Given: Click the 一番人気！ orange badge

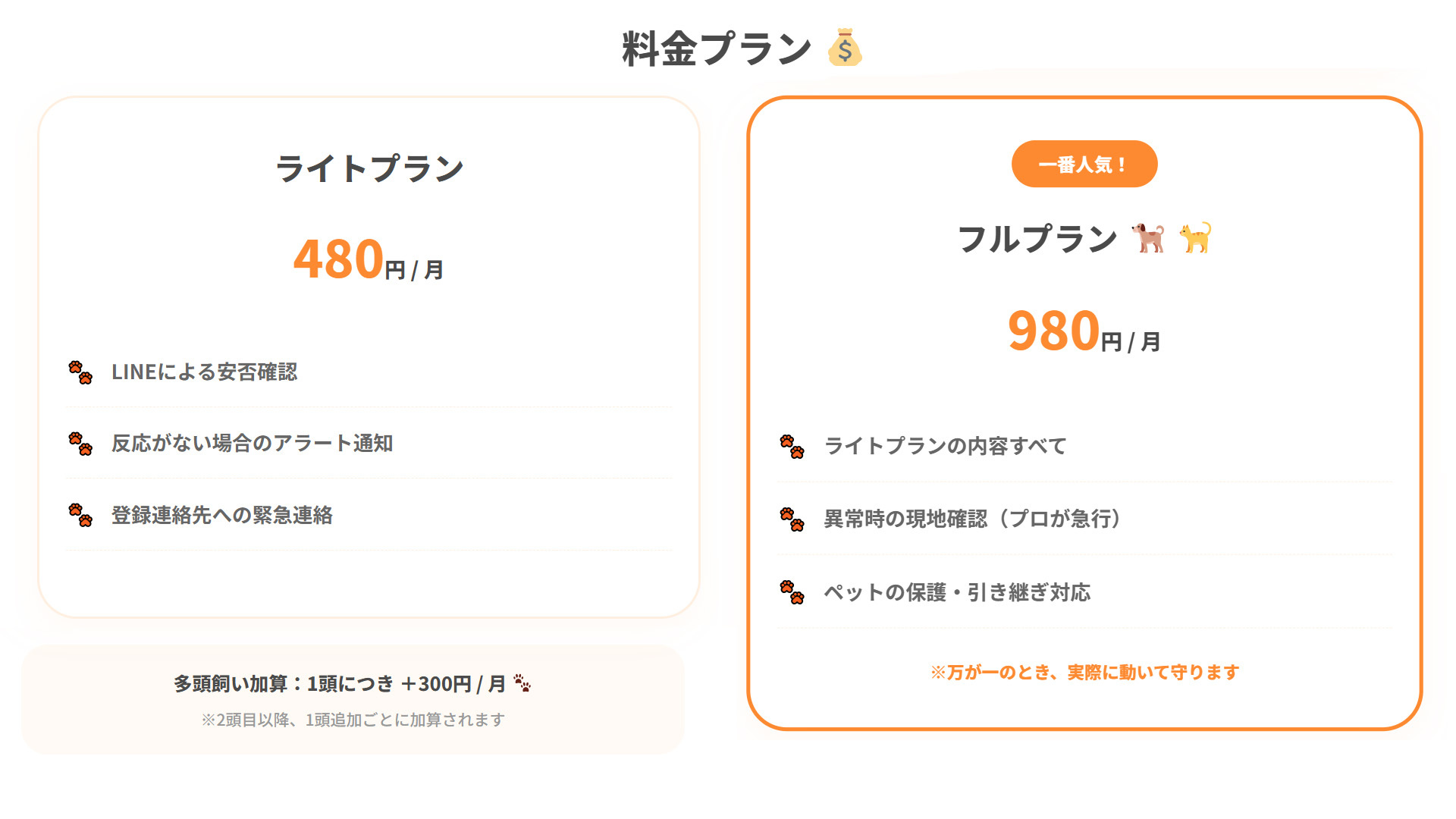Looking at the screenshot, I should click(1084, 164).
